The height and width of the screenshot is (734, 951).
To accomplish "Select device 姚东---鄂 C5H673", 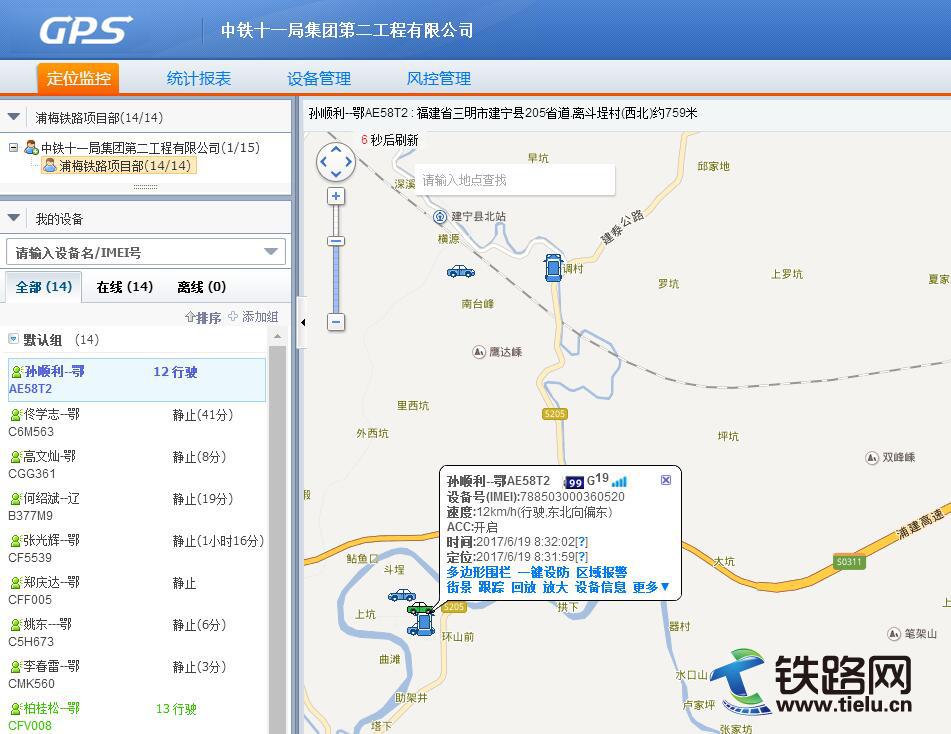I will click(x=137, y=633).
